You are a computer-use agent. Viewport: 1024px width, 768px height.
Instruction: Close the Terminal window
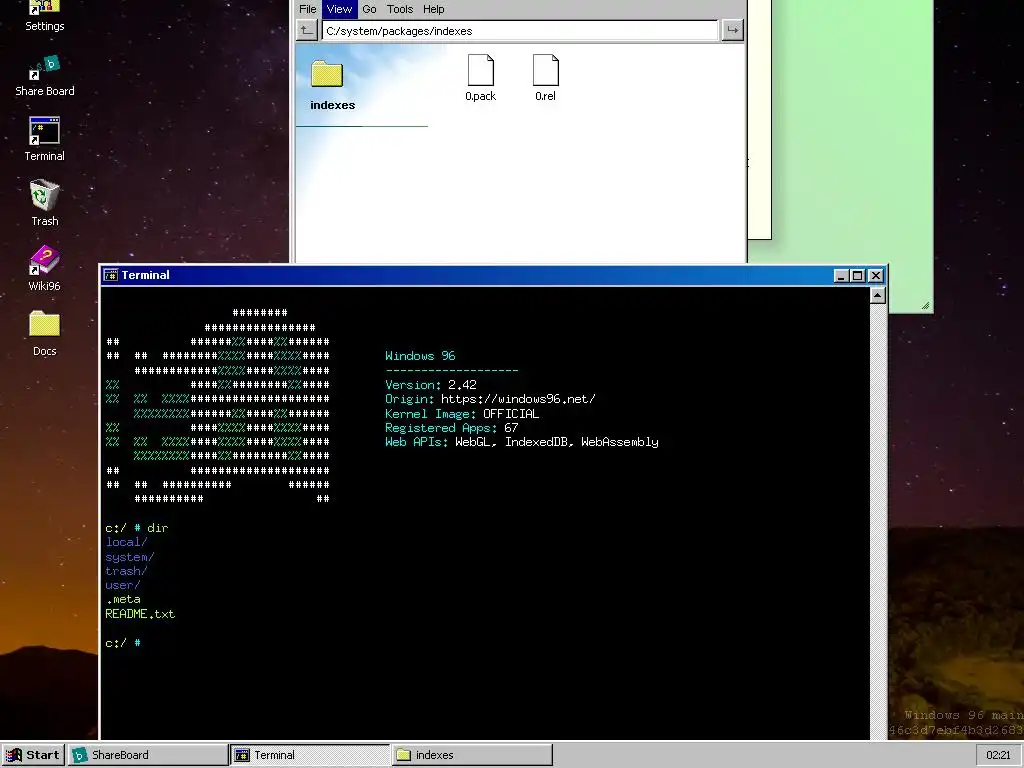tap(876, 276)
